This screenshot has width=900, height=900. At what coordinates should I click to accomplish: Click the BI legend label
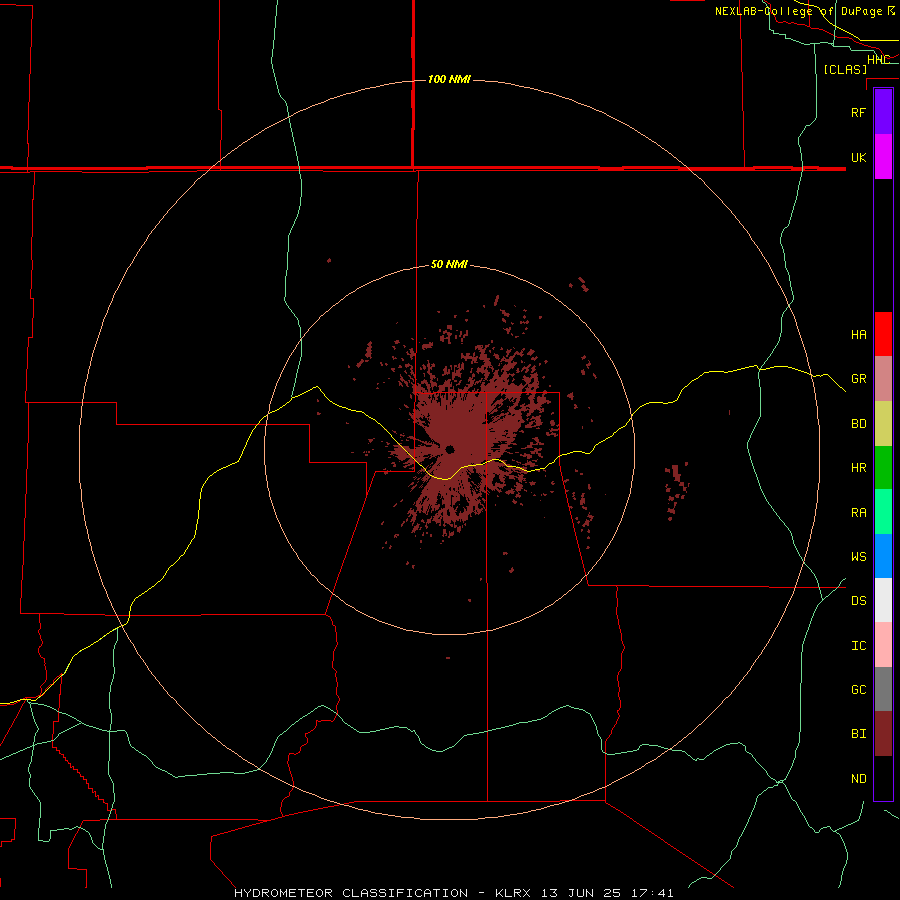tap(858, 734)
